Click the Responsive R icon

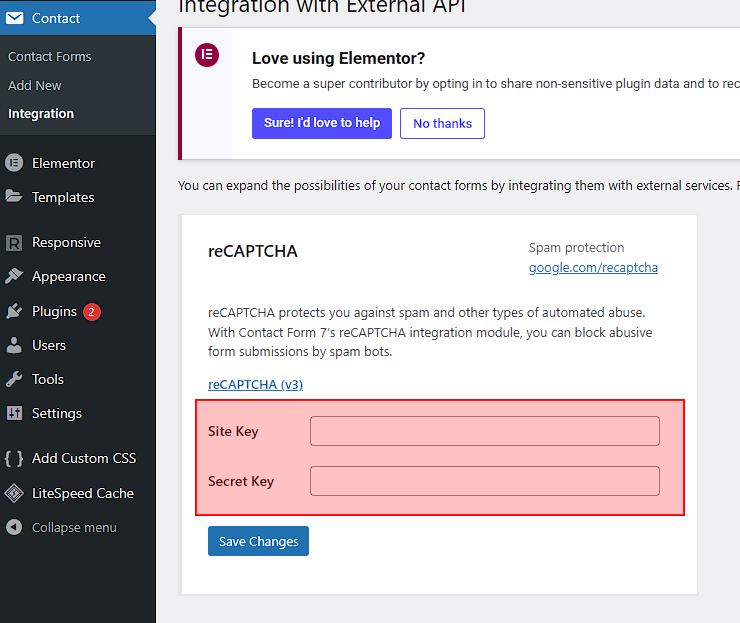pos(14,243)
